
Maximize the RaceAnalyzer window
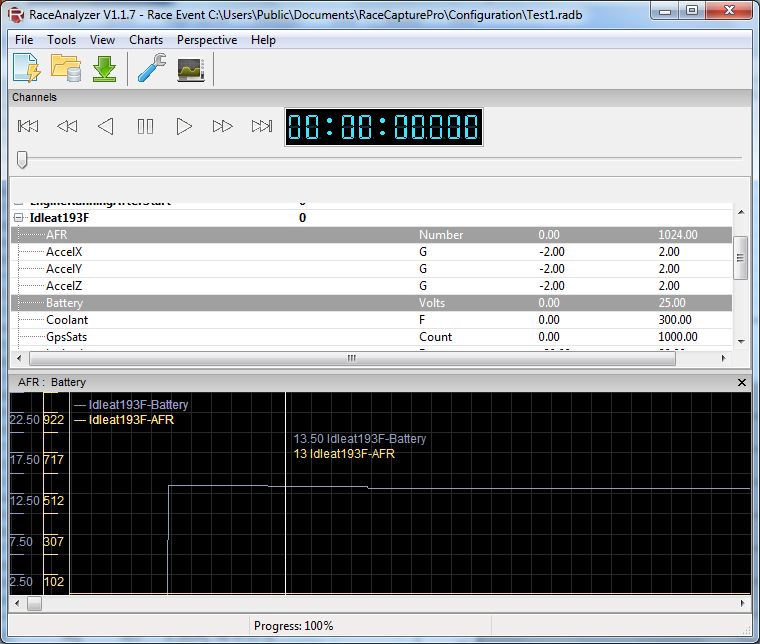point(692,11)
